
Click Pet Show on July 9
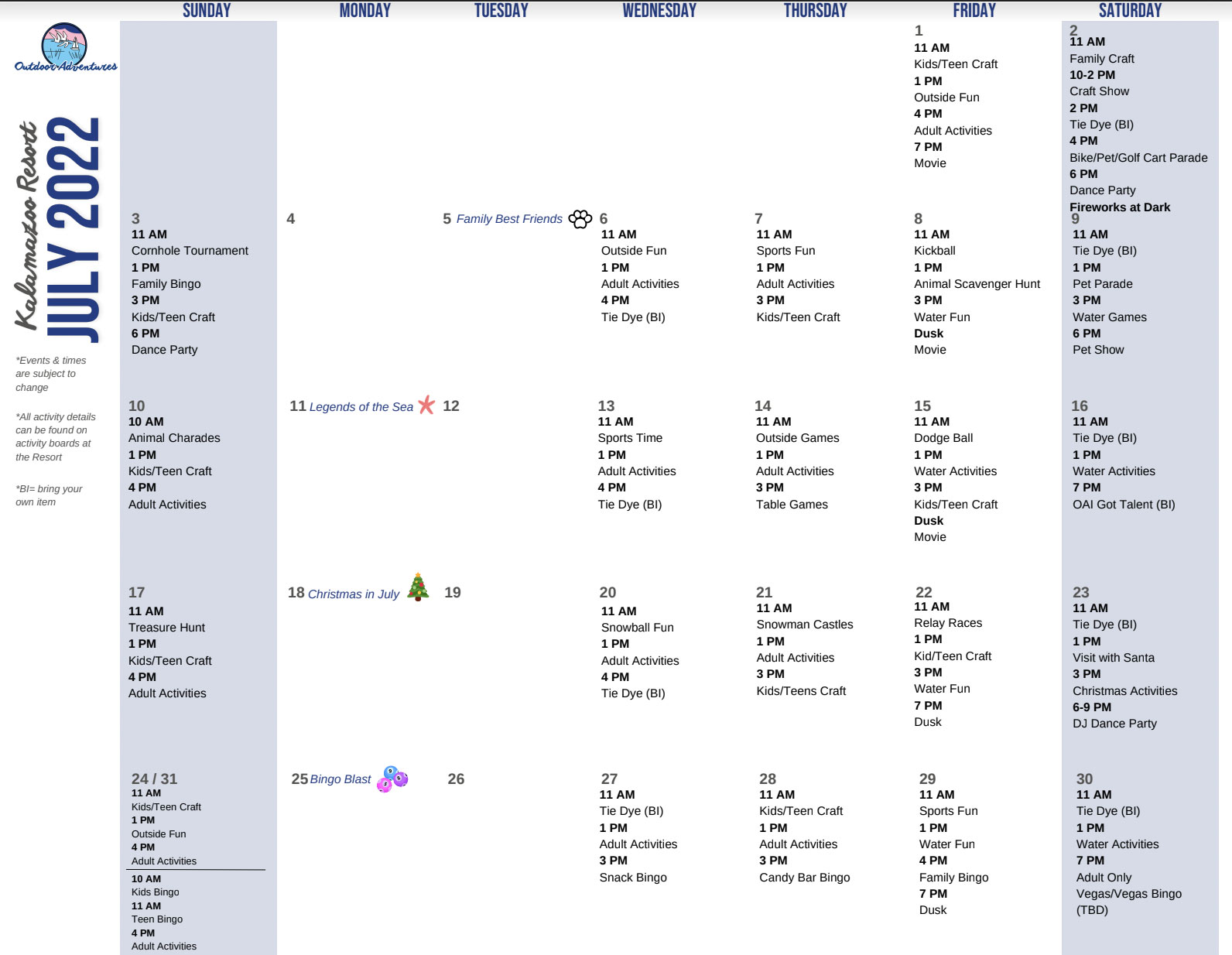pyautogui.click(x=1098, y=350)
